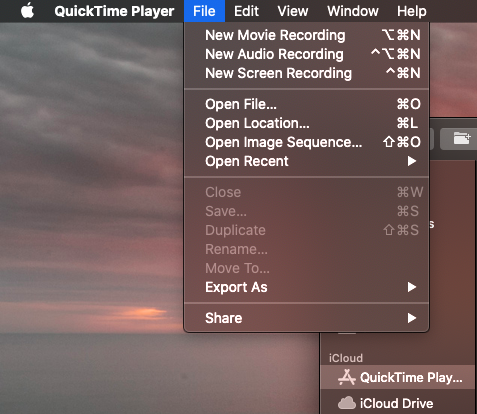Select Open Location…
477x414 pixels.
pyautogui.click(x=306, y=123)
